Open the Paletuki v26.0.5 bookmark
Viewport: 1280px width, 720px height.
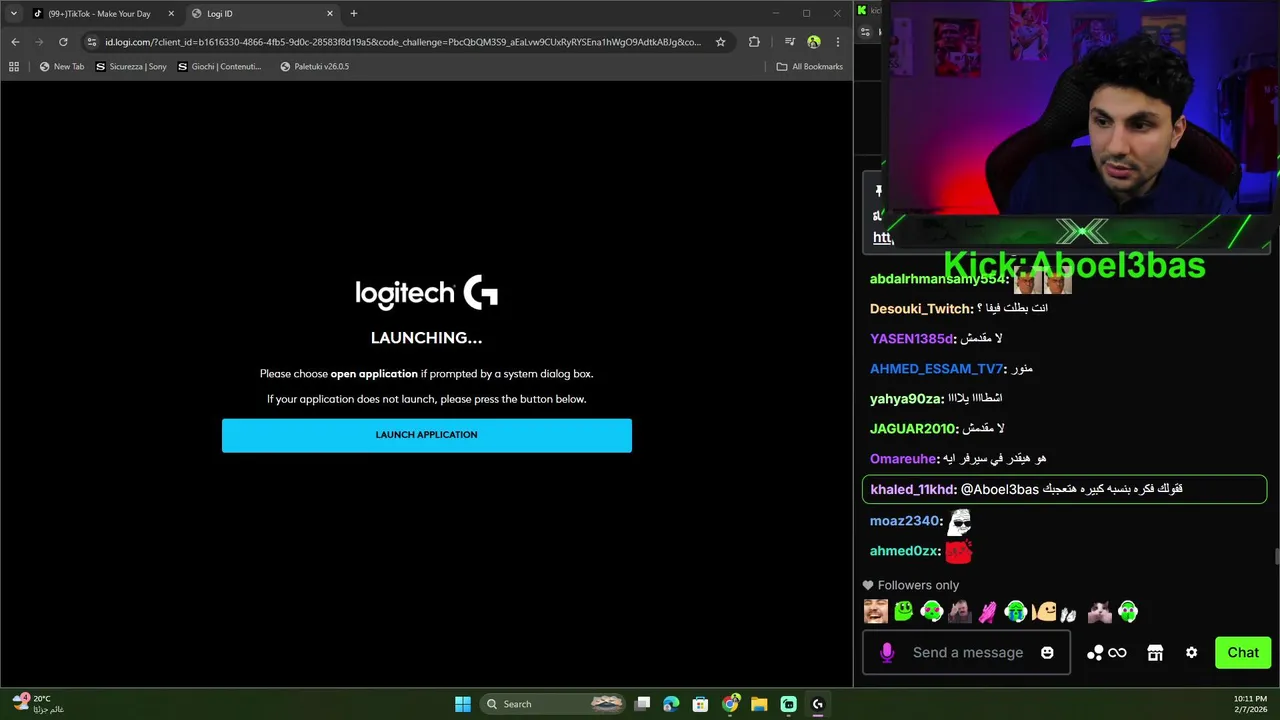(x=315, y=67)
